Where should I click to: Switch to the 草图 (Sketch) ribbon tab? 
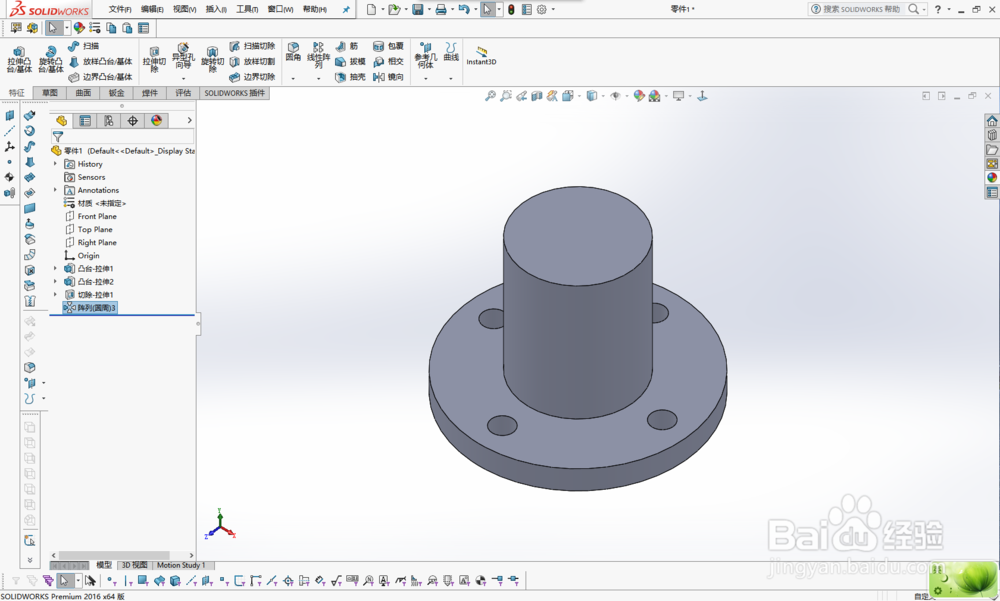coord(50,93)
